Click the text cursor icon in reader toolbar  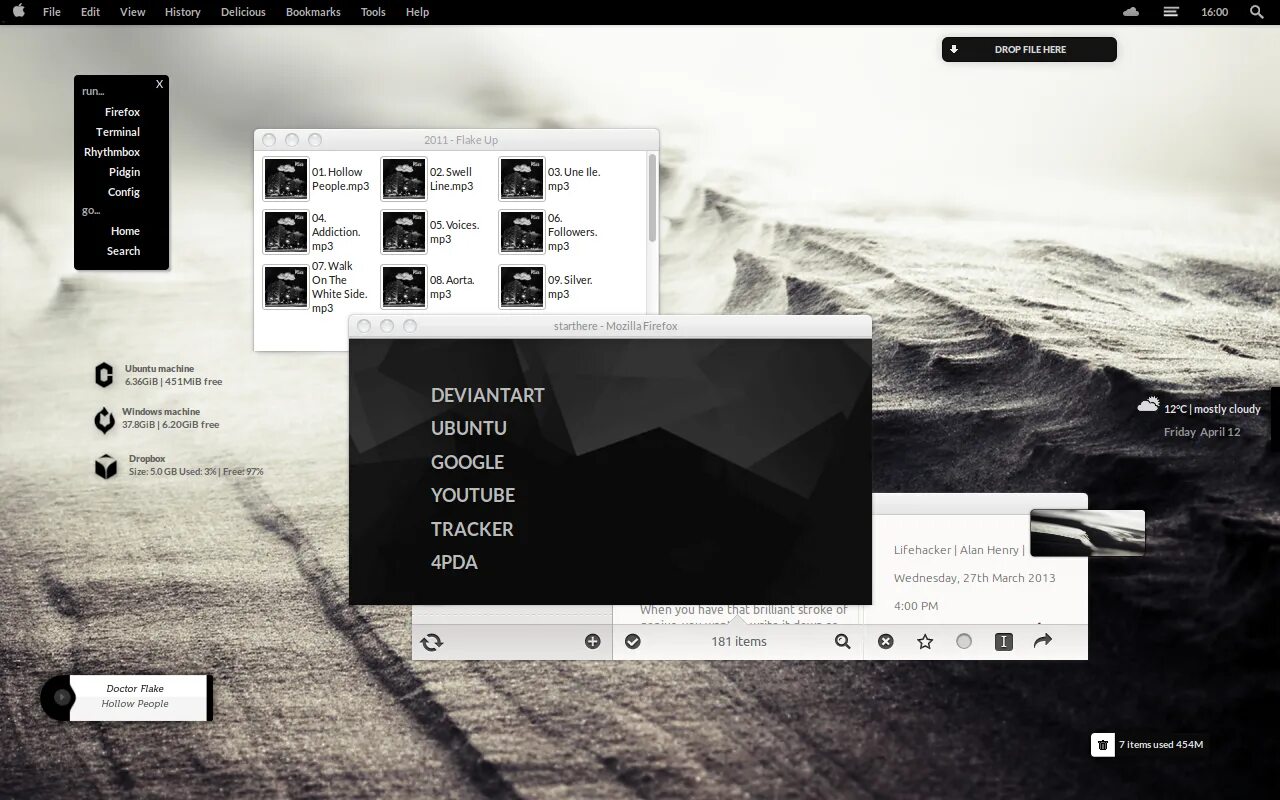(1004, 642)
